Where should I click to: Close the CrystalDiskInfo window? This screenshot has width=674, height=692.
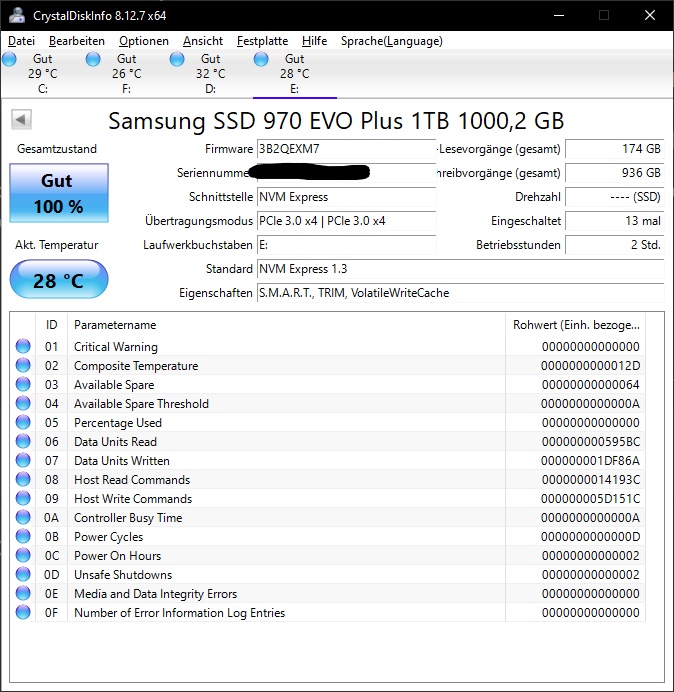click(650, 15)
